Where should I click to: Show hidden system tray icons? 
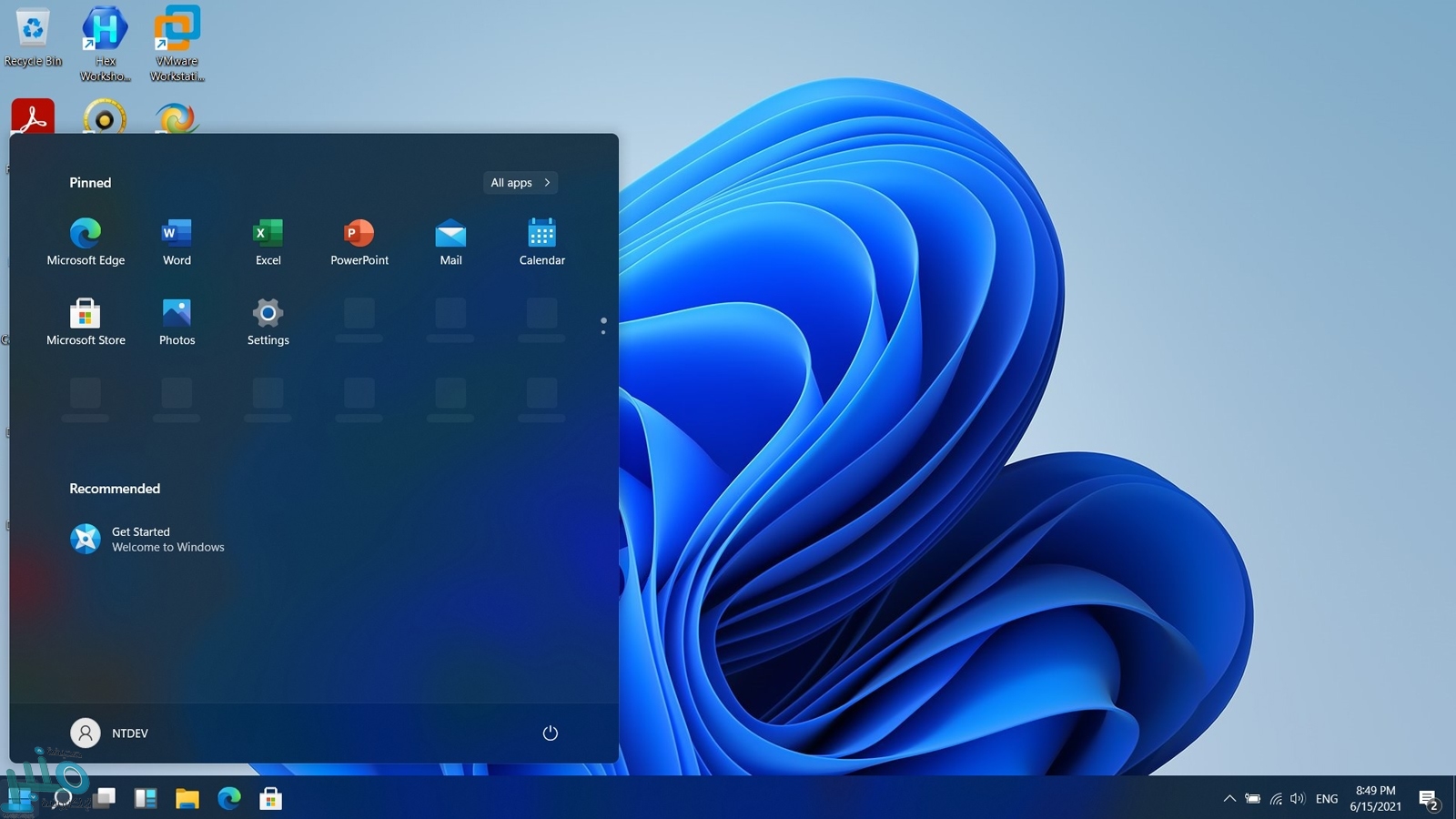(1229, 799)
